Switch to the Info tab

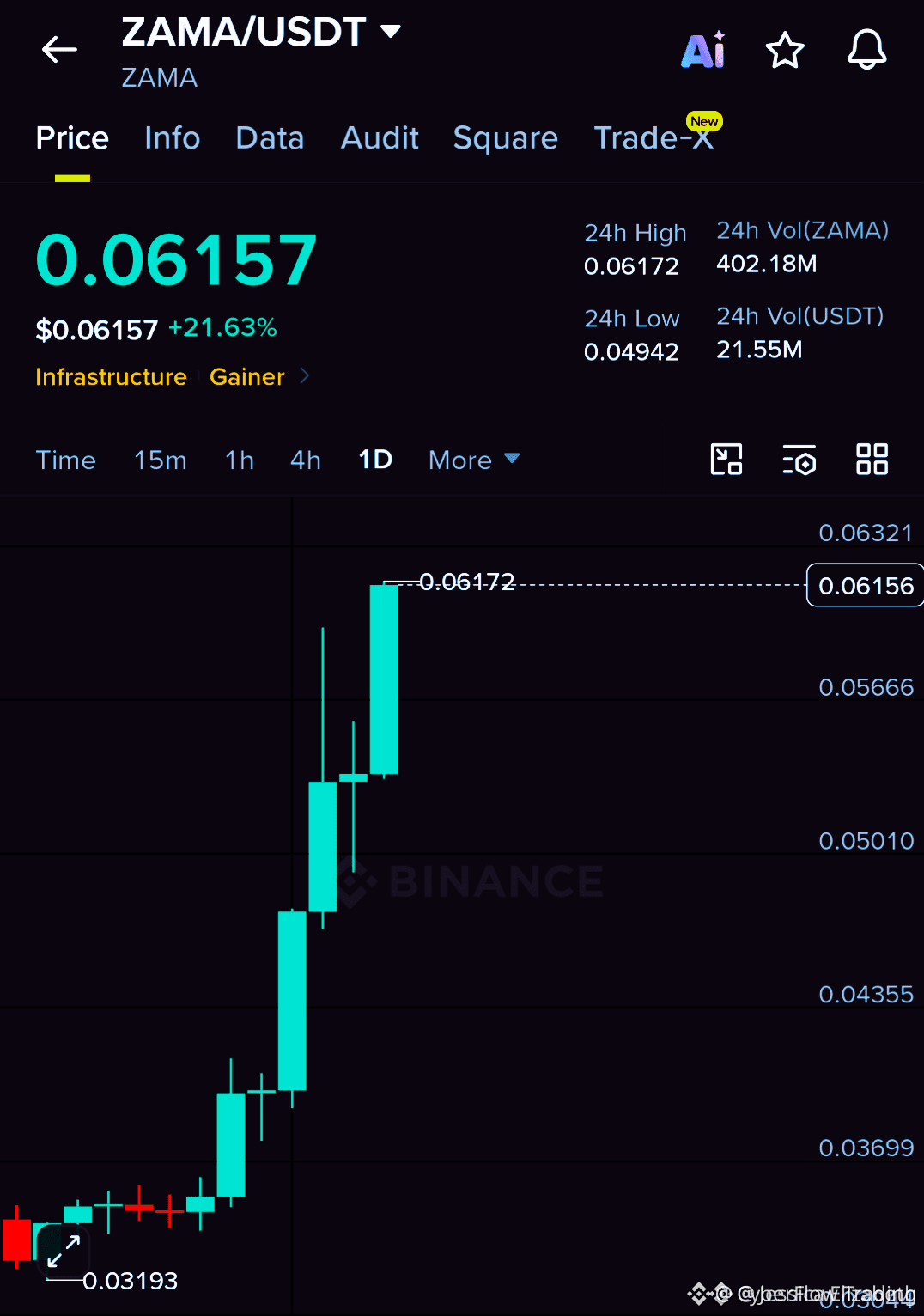(172, 138)
